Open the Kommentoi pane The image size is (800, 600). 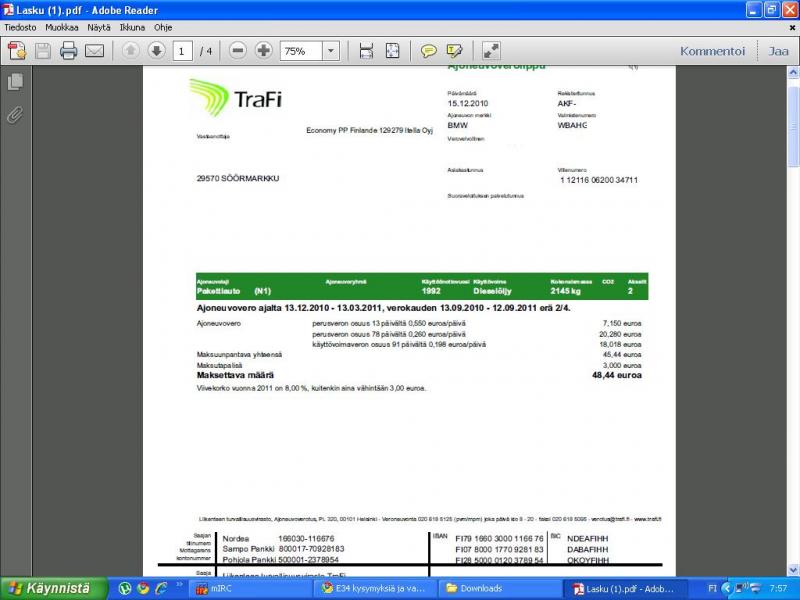pos(712,51)
